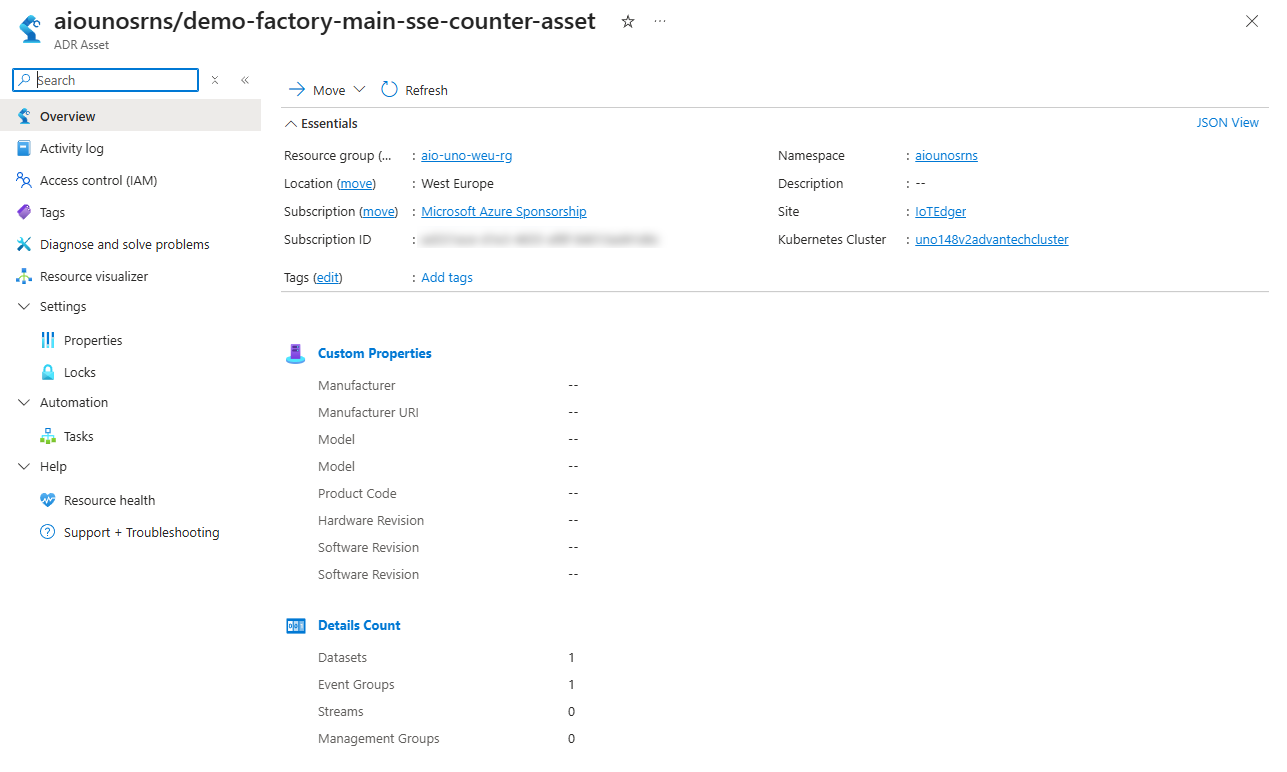Open Diagnose and solve problems
The height and width of the screenshot is (772, 1287).
(124, 244)
